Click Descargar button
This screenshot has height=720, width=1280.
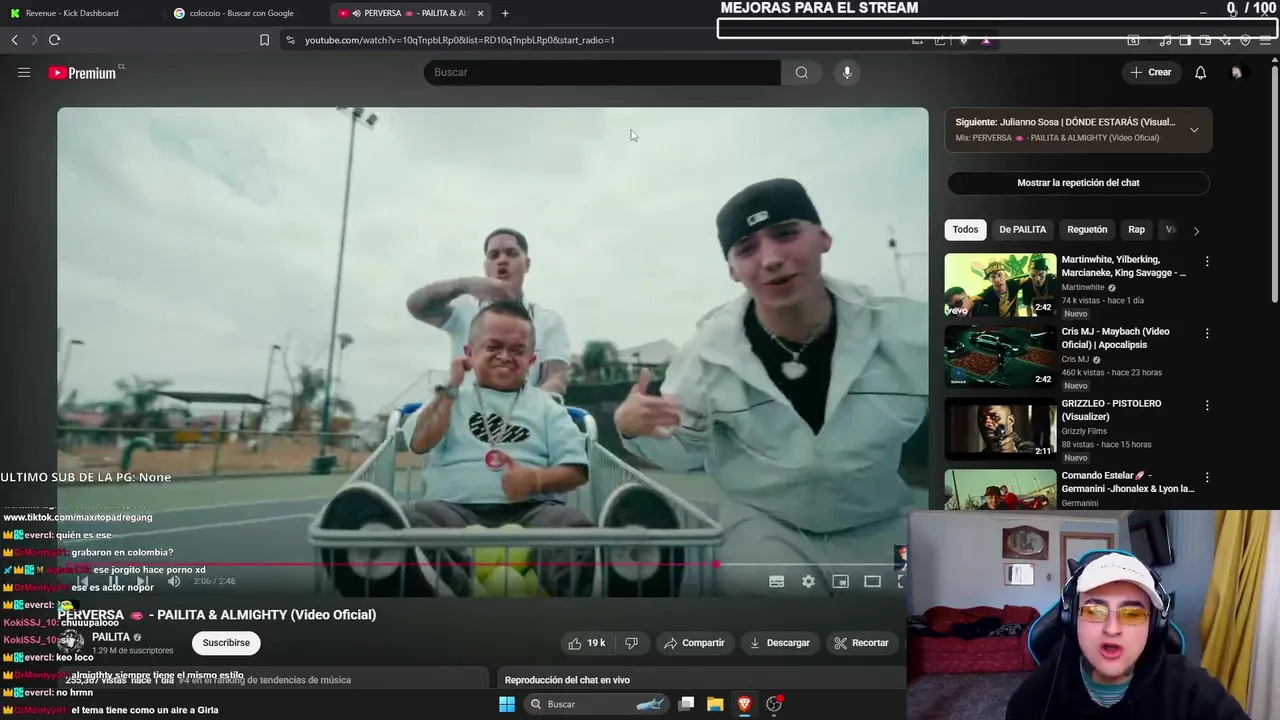779,643
